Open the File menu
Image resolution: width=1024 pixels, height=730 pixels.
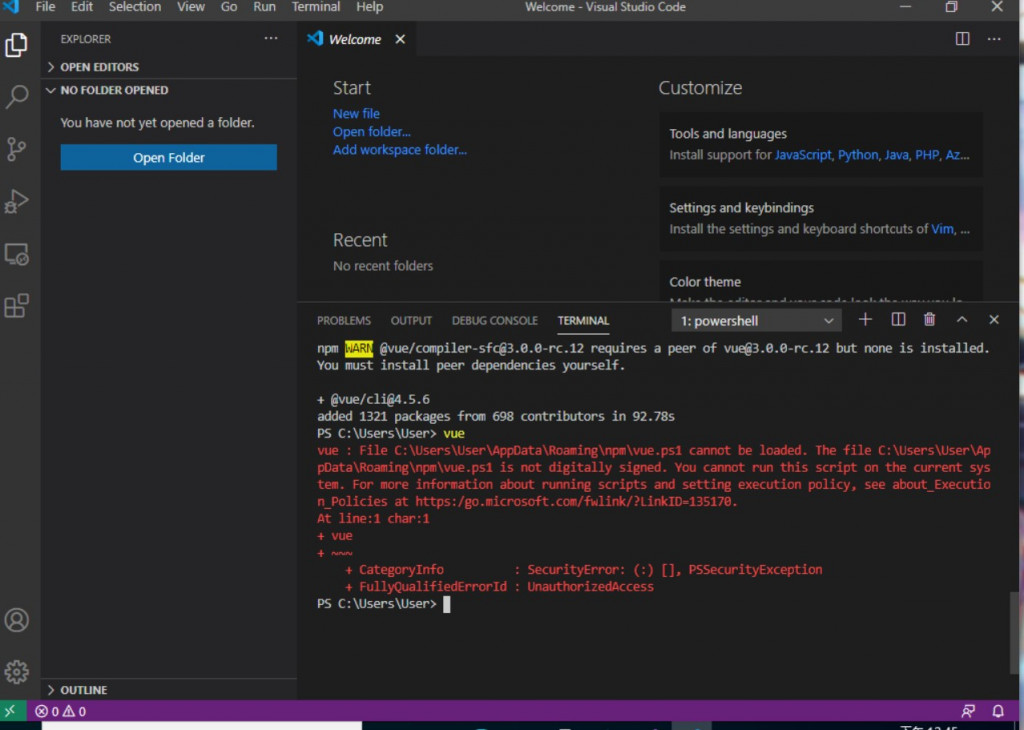[45, 7]
